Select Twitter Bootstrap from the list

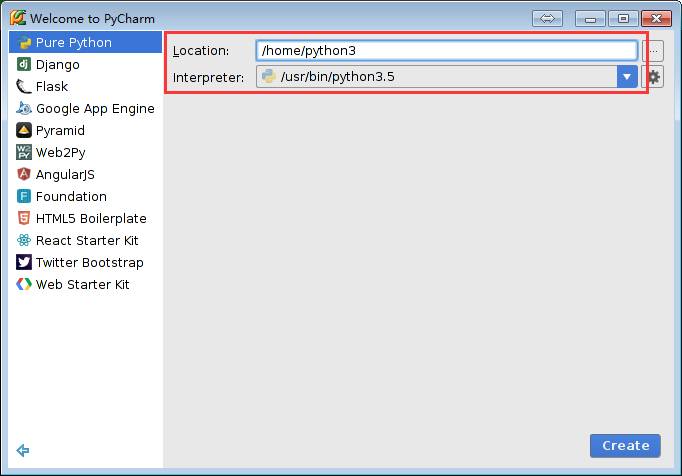(x=85, y=262)
